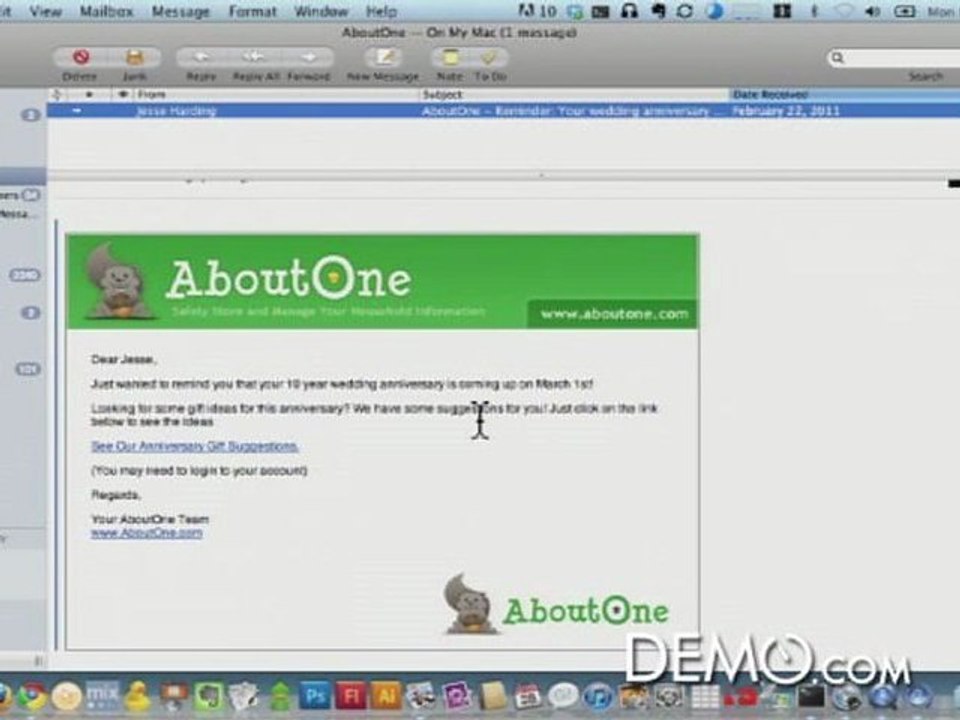Open Adobe Illustrator from the dock

387,697
